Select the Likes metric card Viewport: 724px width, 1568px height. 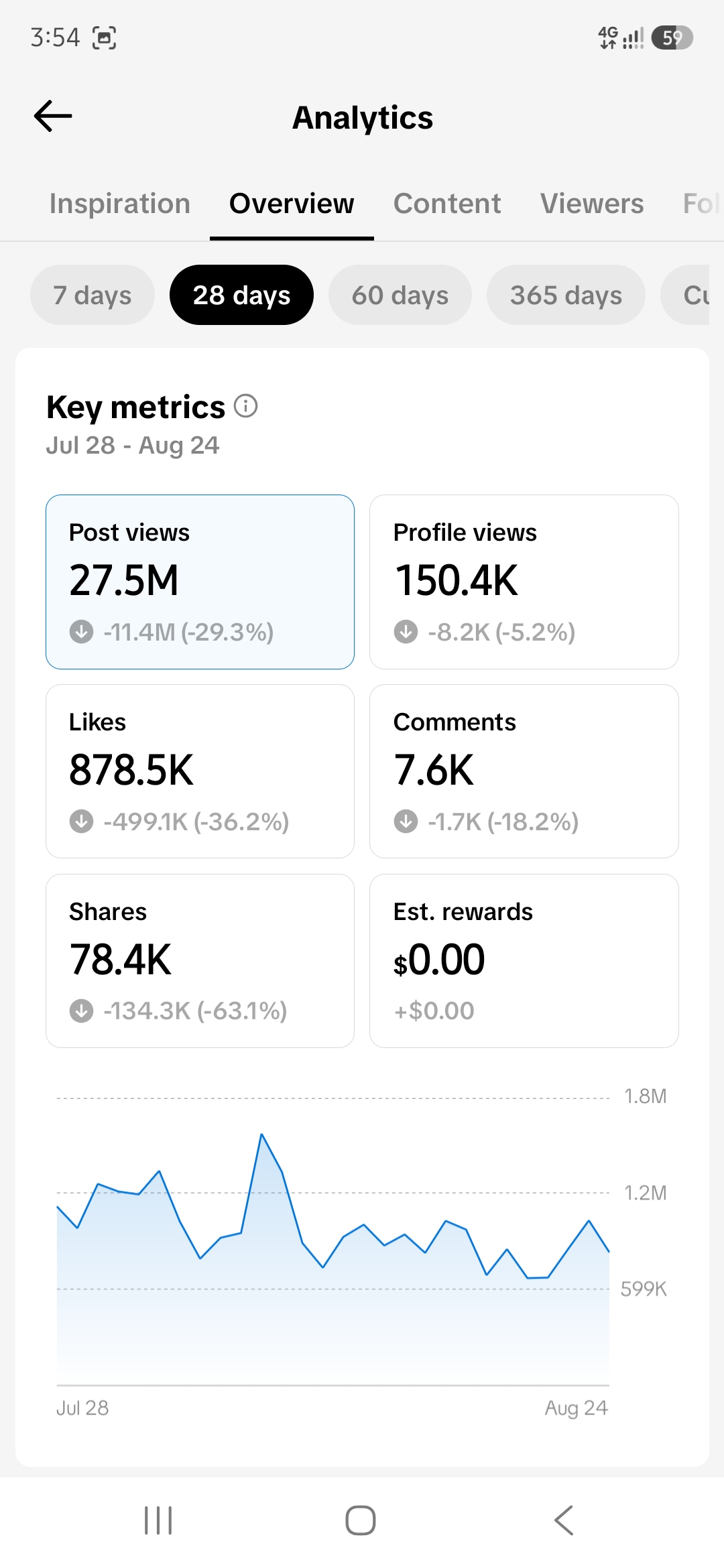(x=200, y=771)
